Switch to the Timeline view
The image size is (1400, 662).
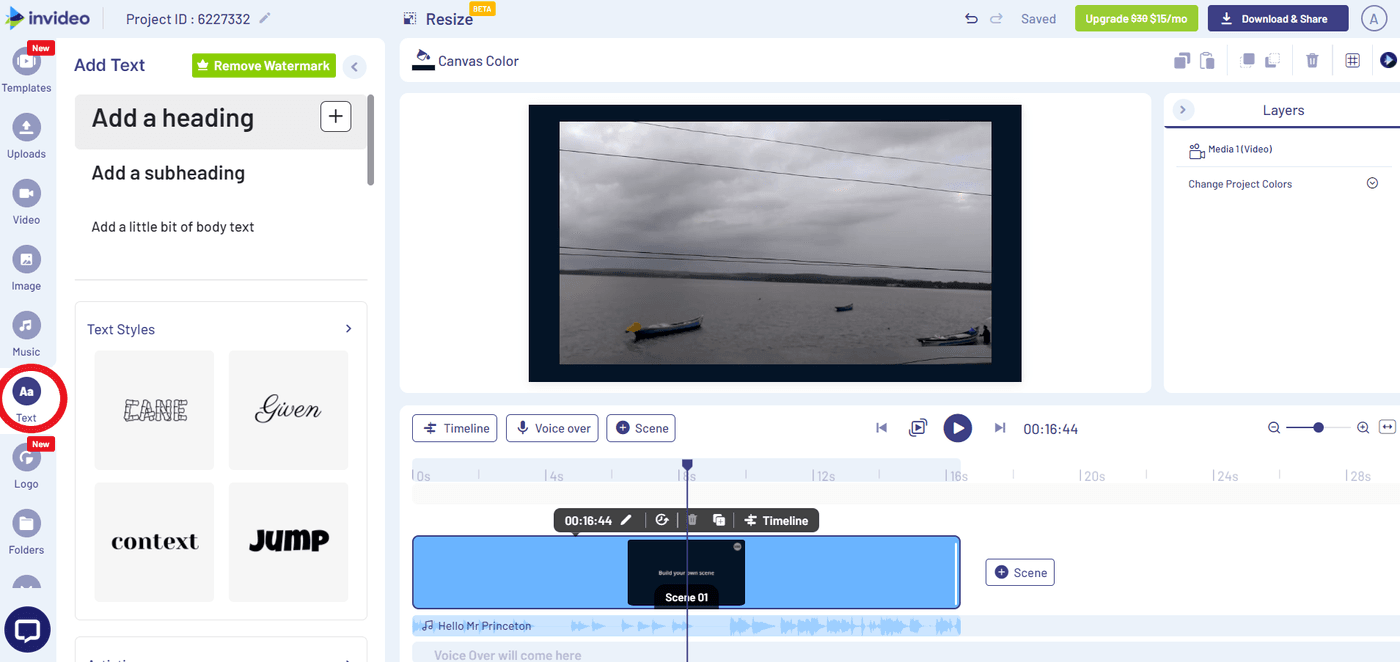pyautogui.click(x=454, y=428)
